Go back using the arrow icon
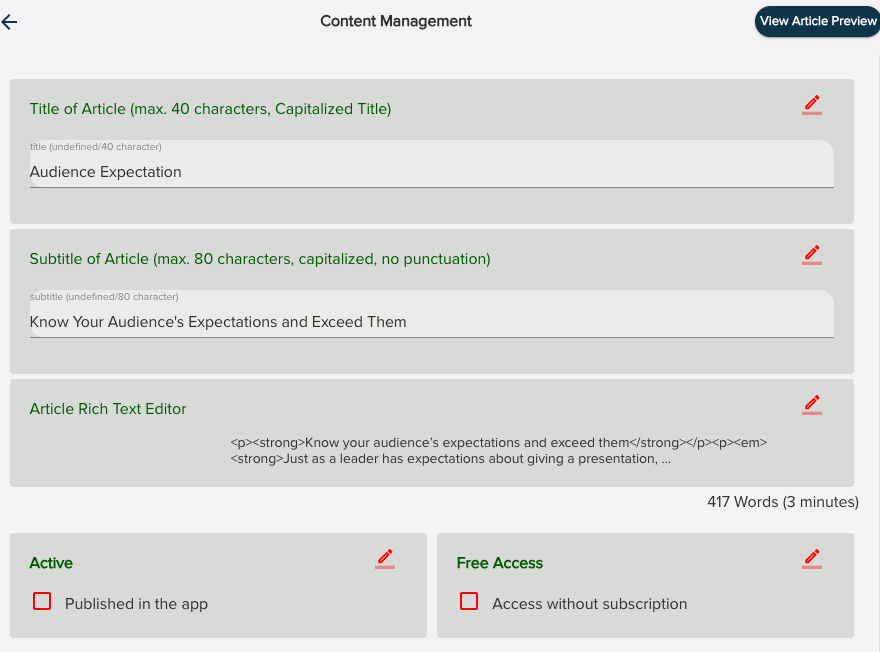The image size is (880, 652). coord(10,22)
